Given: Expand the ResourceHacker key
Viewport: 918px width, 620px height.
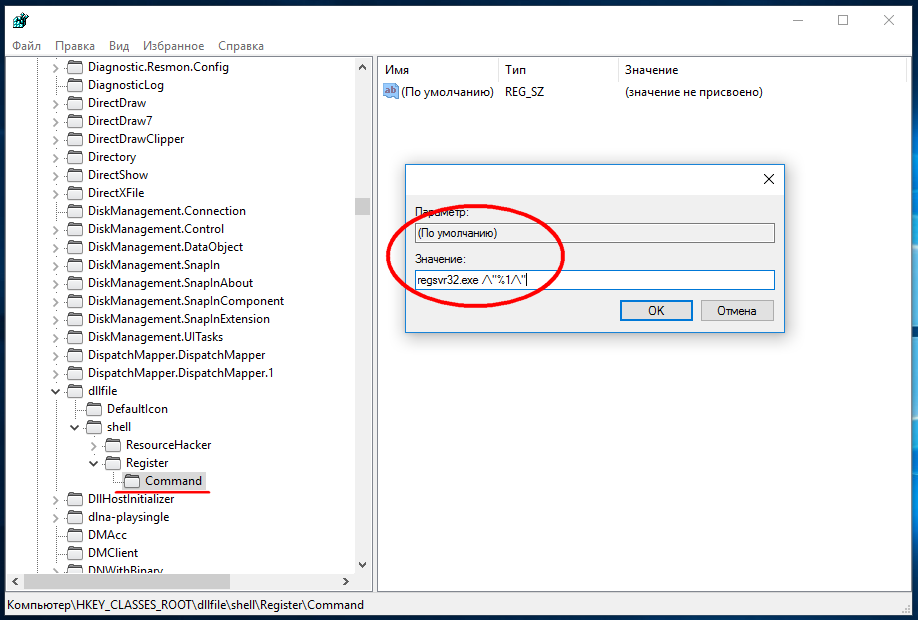Looking at the screenshot, I should (94, 446).
